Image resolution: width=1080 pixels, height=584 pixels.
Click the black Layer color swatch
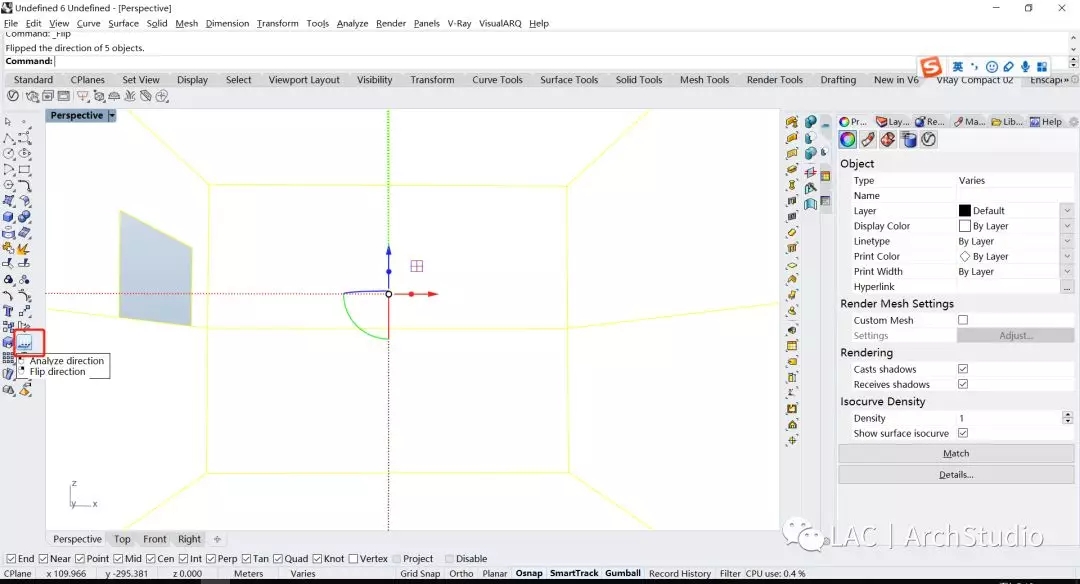coord(964,211)
